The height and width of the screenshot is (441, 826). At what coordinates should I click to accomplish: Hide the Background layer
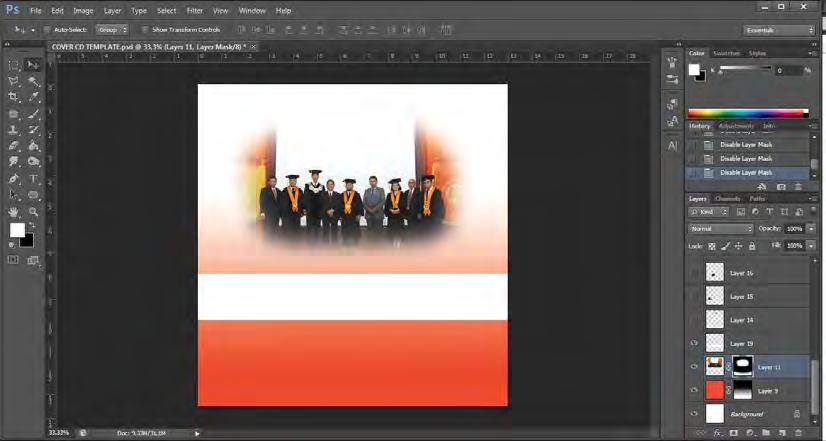tap(694, 414)
